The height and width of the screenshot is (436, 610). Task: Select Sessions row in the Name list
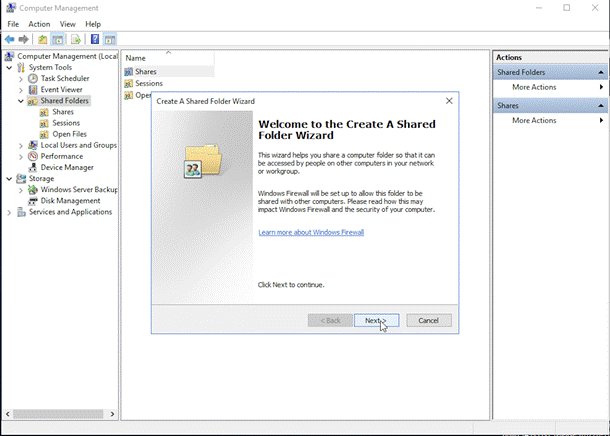[x=149, y=84]
